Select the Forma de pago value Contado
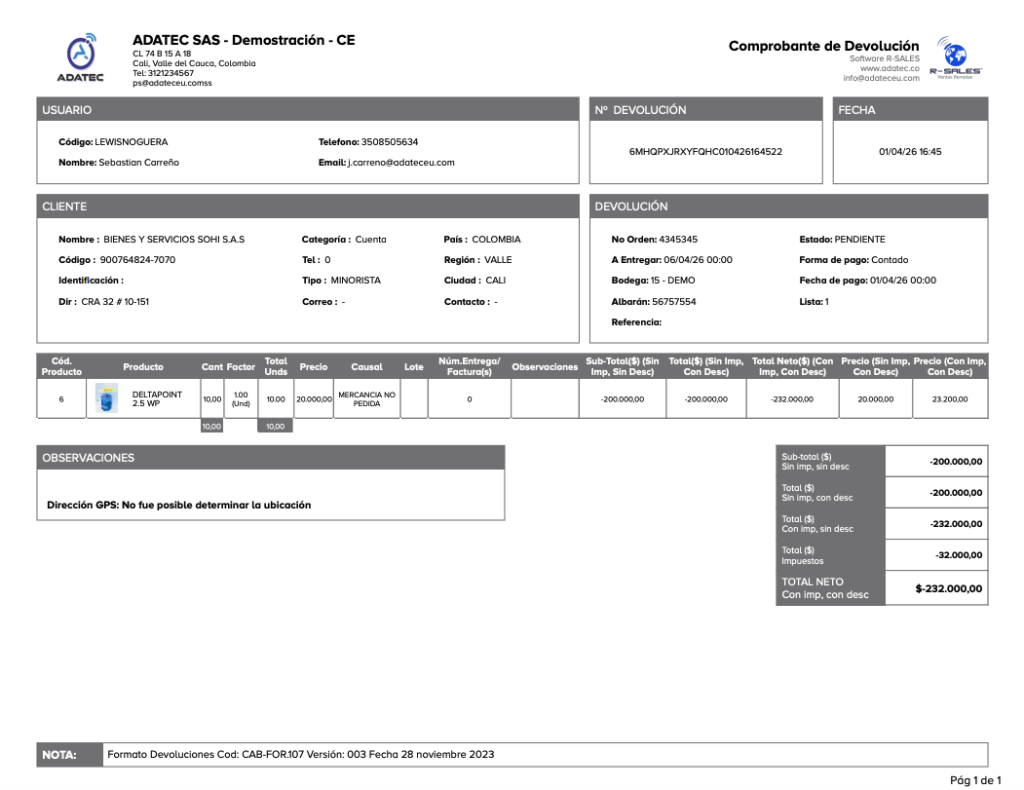The width and height of the screenshot is (1024, 790). tap(889, 260)
